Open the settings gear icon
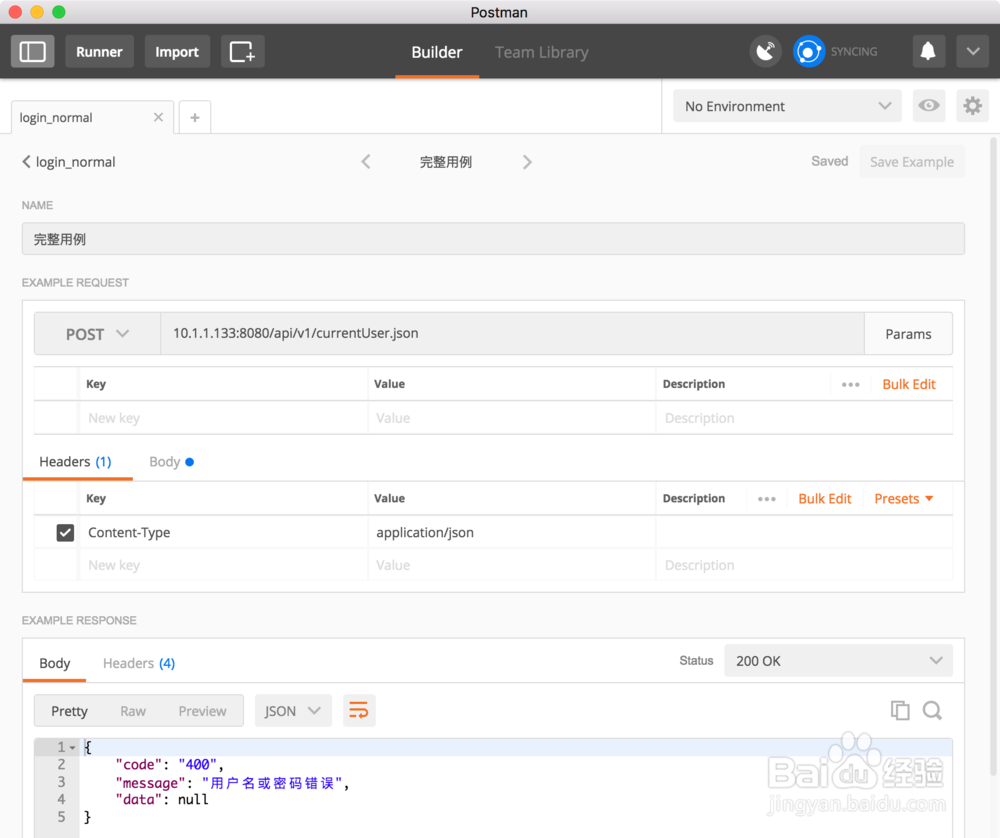The width and height of the screenshot is (1000, 838). click(x=973, y=106)
